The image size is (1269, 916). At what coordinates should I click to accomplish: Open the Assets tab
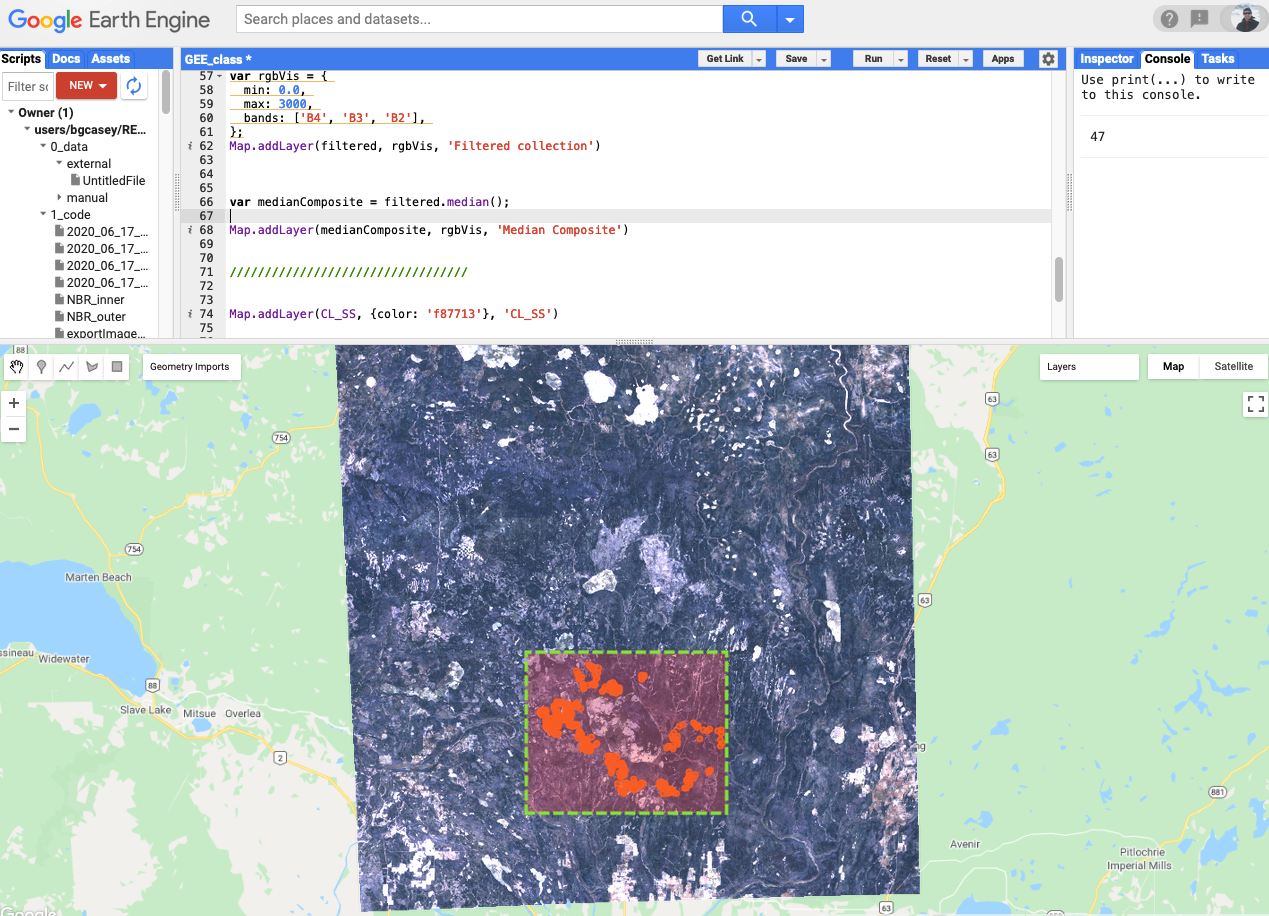110,59
